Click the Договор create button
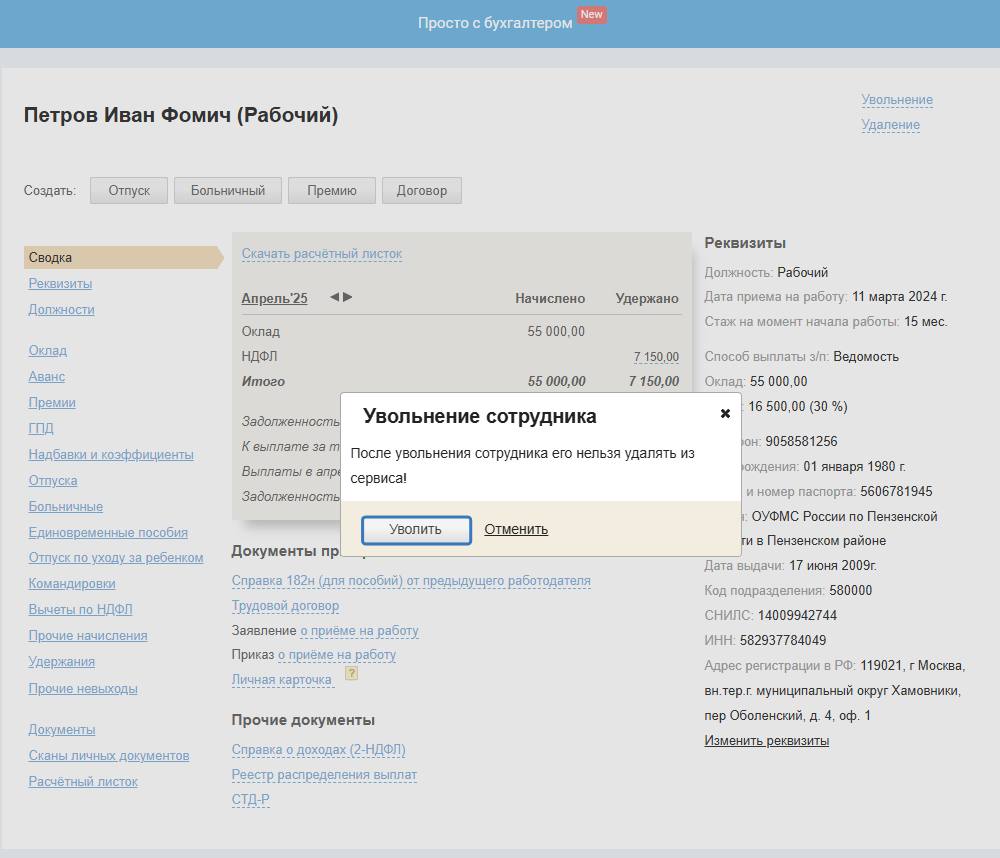The image size is (1000, 858). pos(421,190)
